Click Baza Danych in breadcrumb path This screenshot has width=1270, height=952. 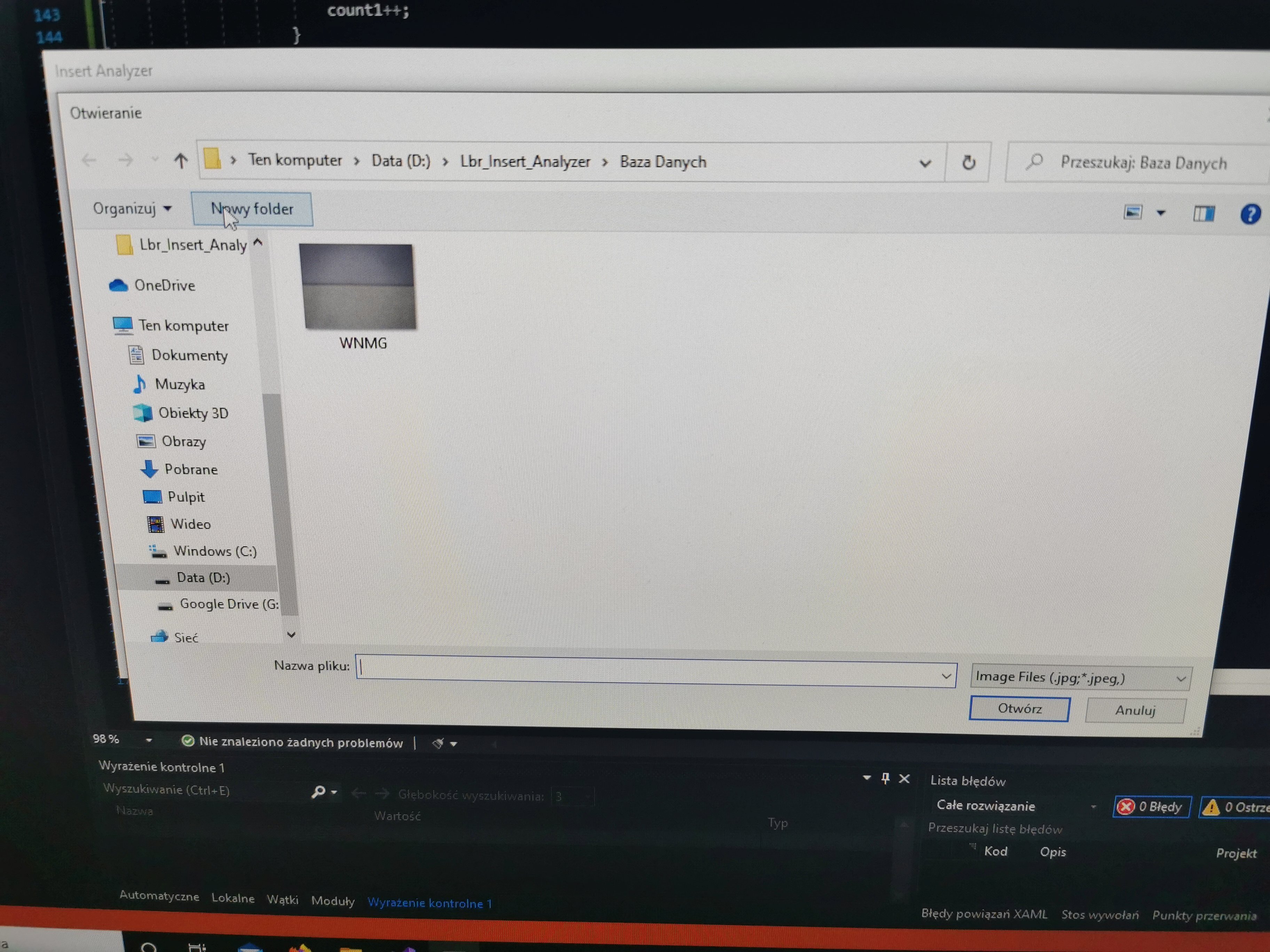[663, 162]
